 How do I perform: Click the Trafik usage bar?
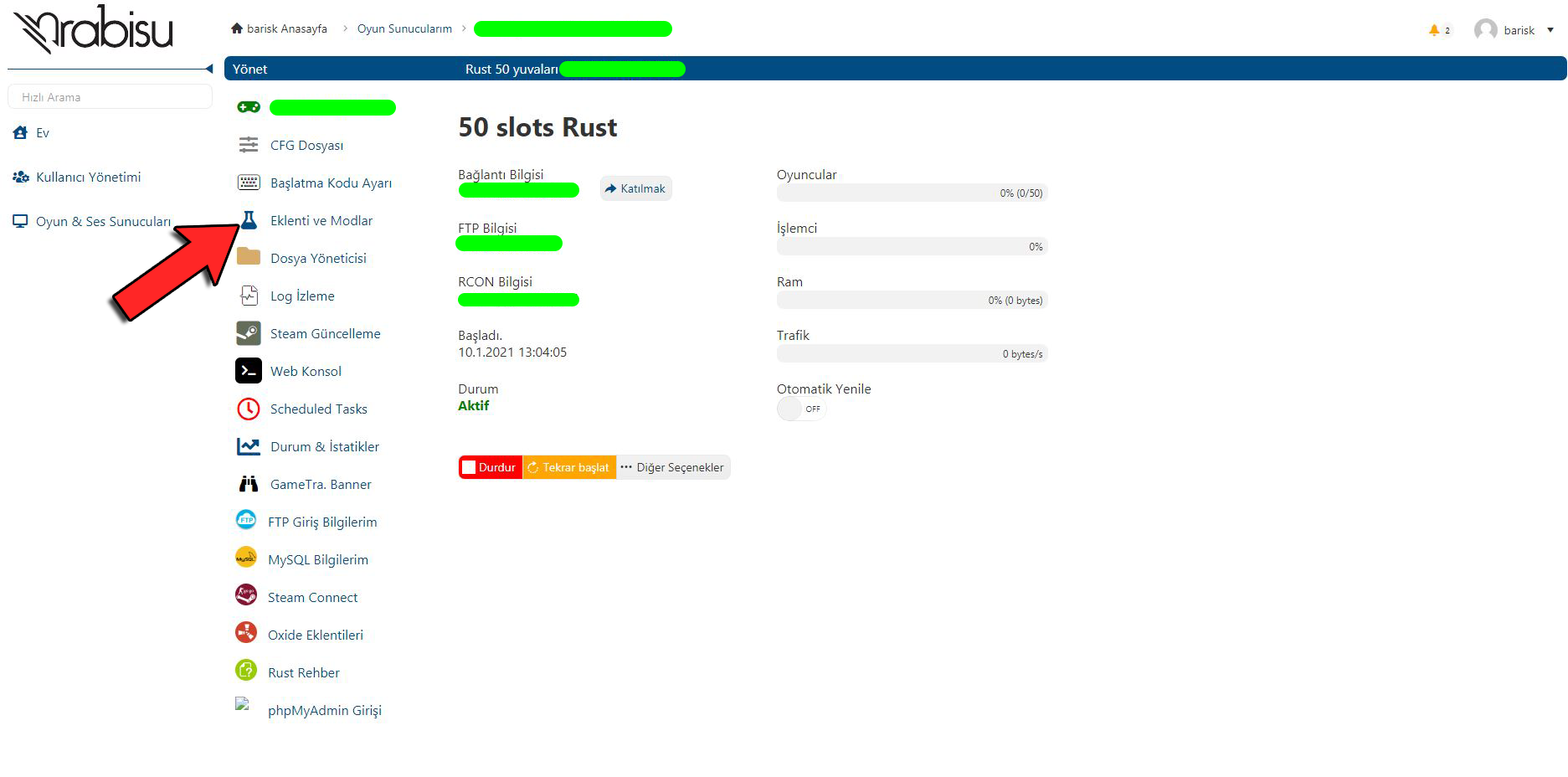(x=913, y=353)
